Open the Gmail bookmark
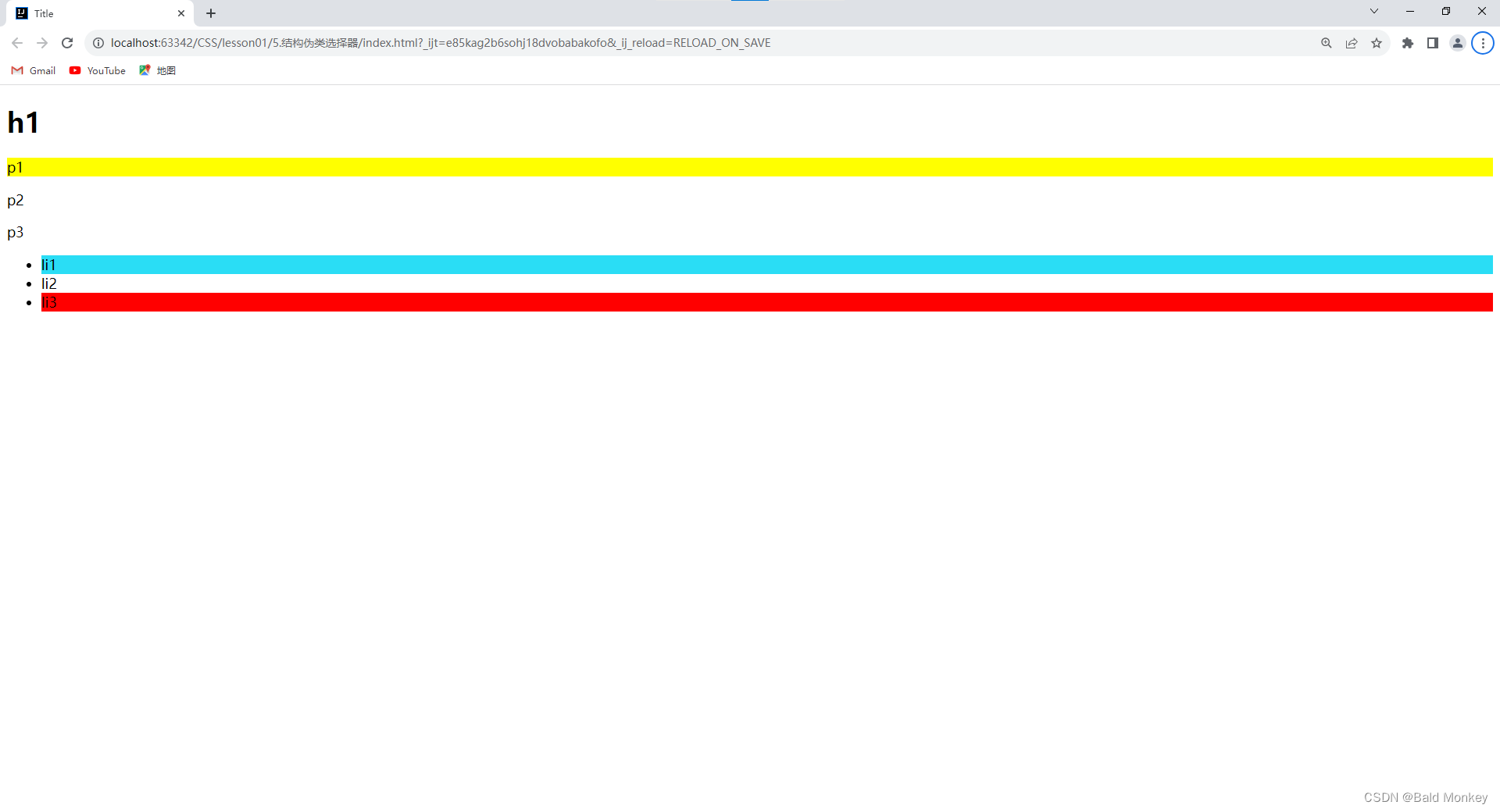Screen dimensions: 1500x812 (34, 70)
